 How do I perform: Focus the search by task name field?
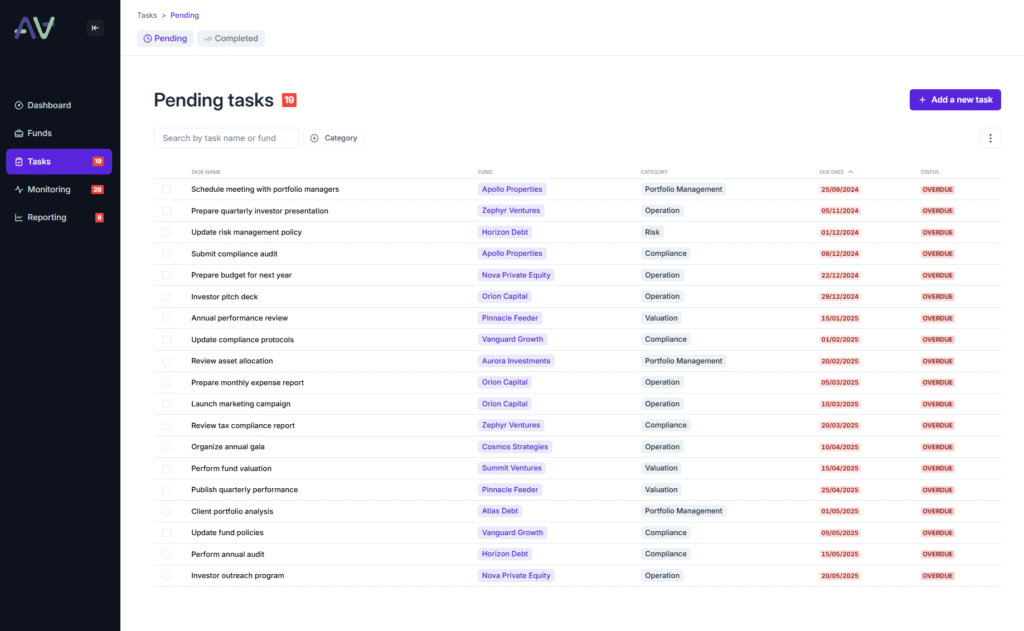pos(226,138)
